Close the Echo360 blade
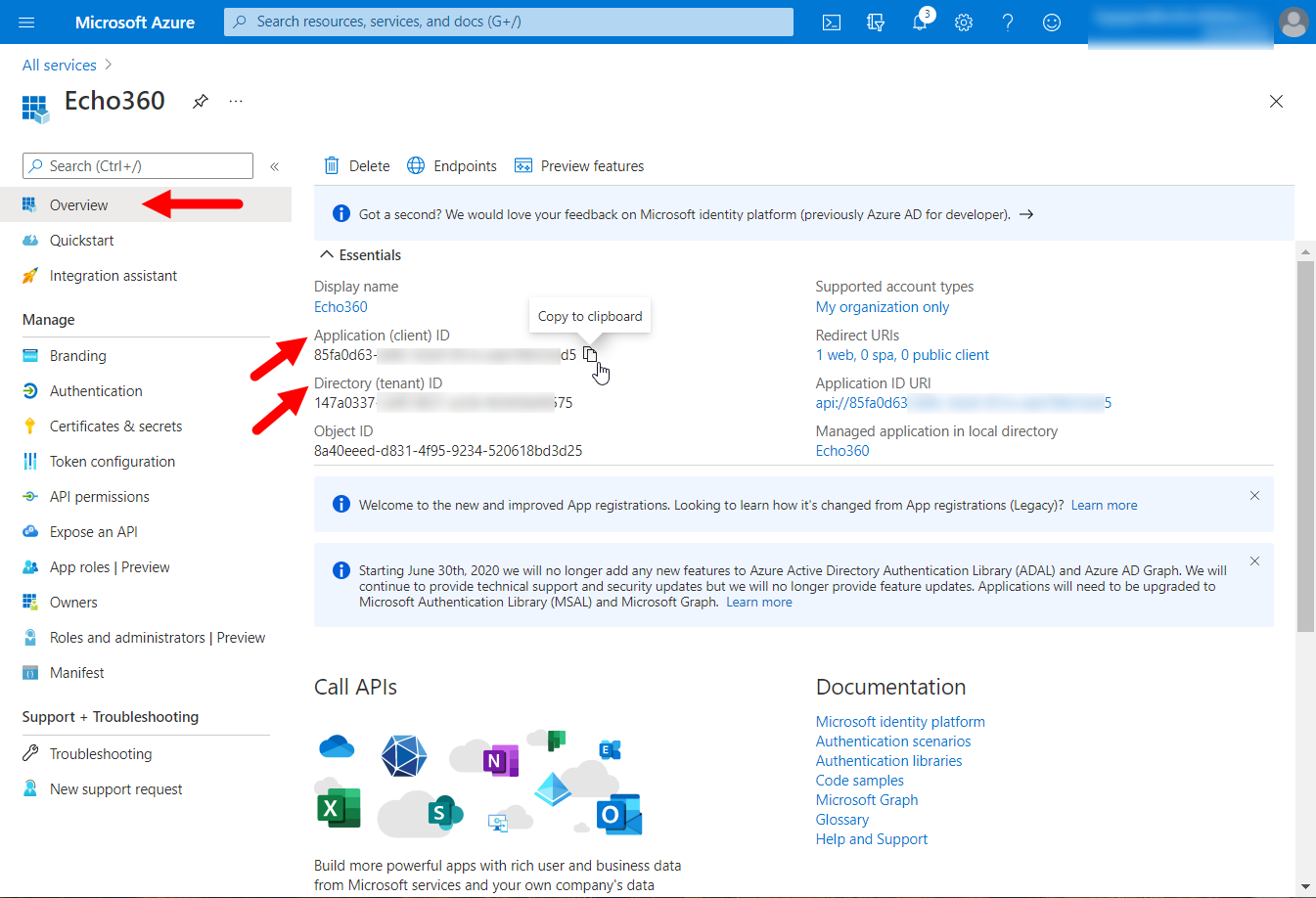Viewport: 1316px width, 898px height. tap(1276, 102)
